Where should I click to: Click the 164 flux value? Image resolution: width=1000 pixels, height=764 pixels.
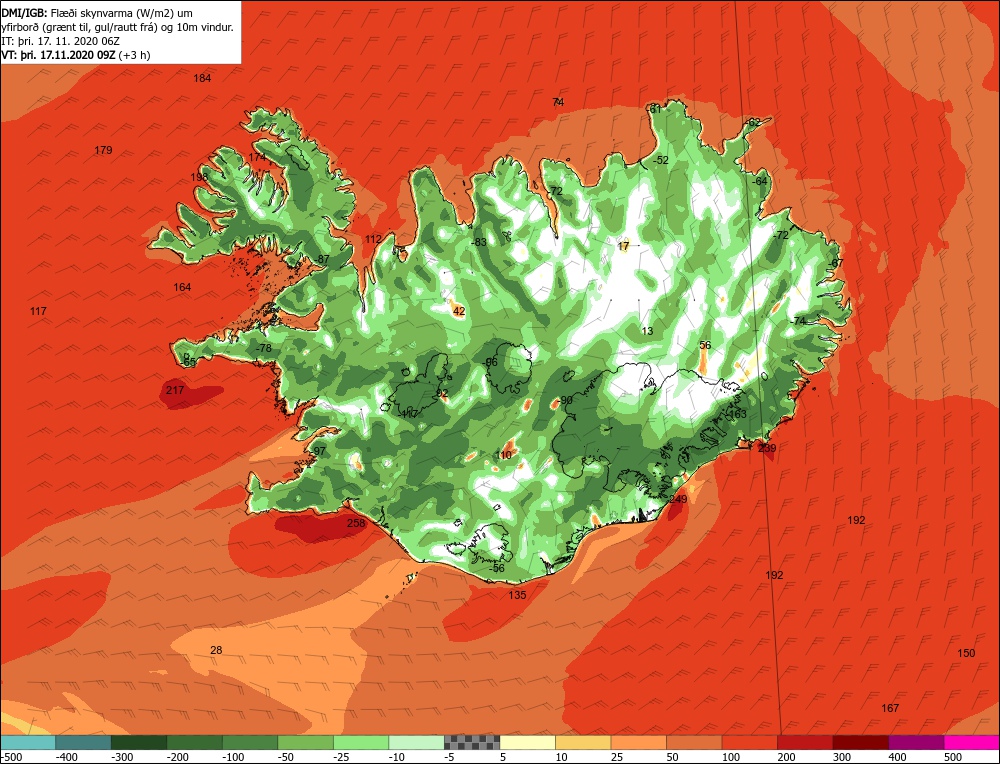(182, 287)
